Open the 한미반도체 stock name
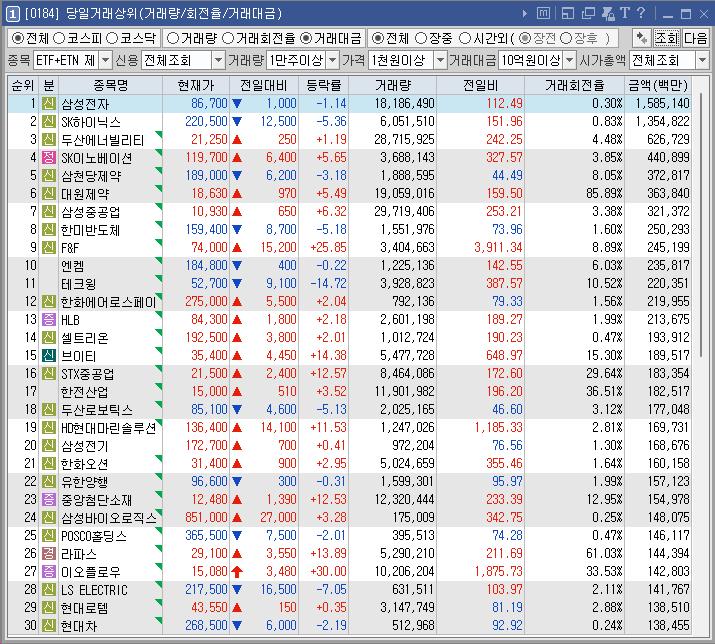The width and height of the screenshot is (715, 644). pyautogui.click(x=90, y=230)
